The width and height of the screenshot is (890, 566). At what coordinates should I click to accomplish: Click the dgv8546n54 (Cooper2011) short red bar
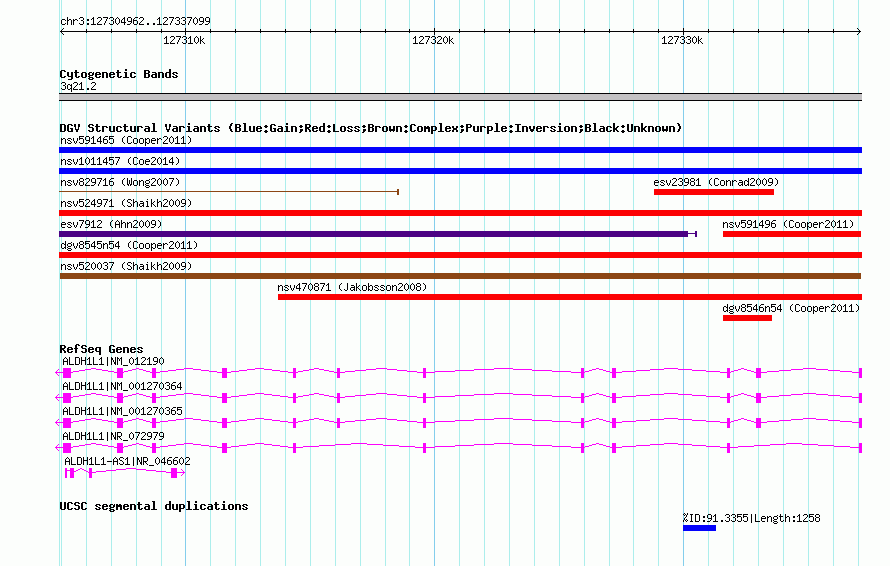point(747,318)
